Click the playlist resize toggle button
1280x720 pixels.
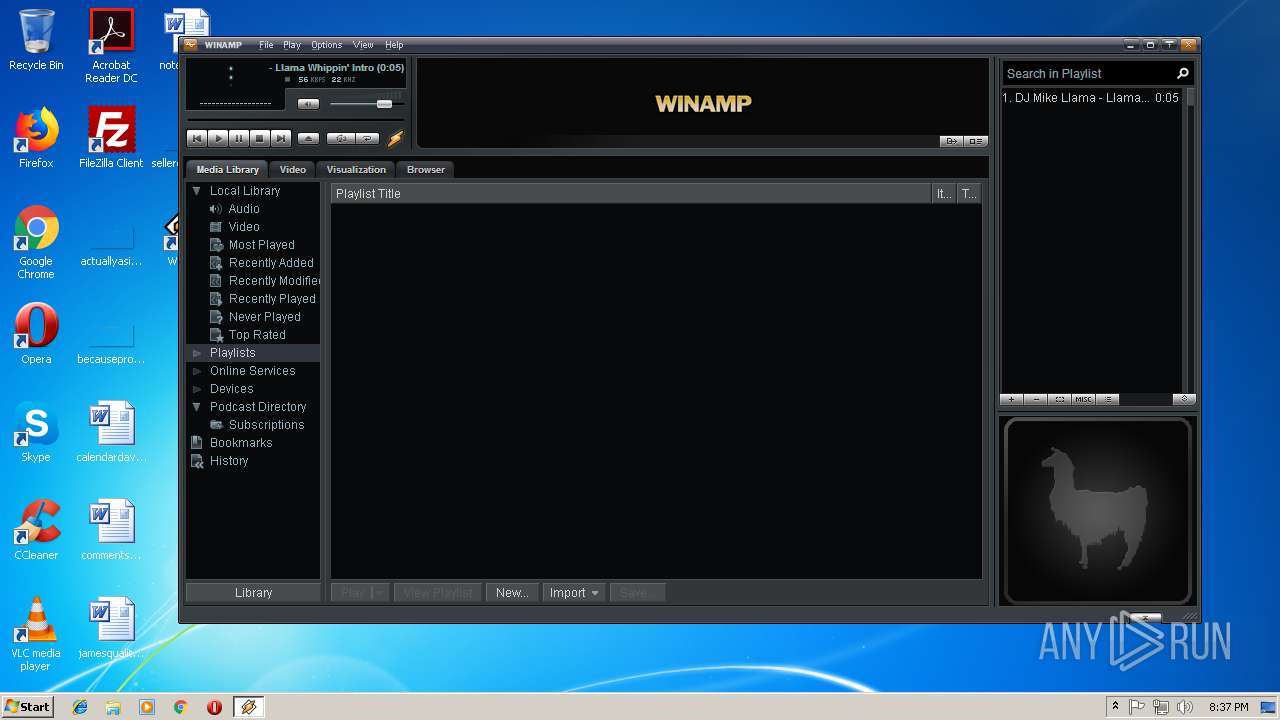(1184, 399)
